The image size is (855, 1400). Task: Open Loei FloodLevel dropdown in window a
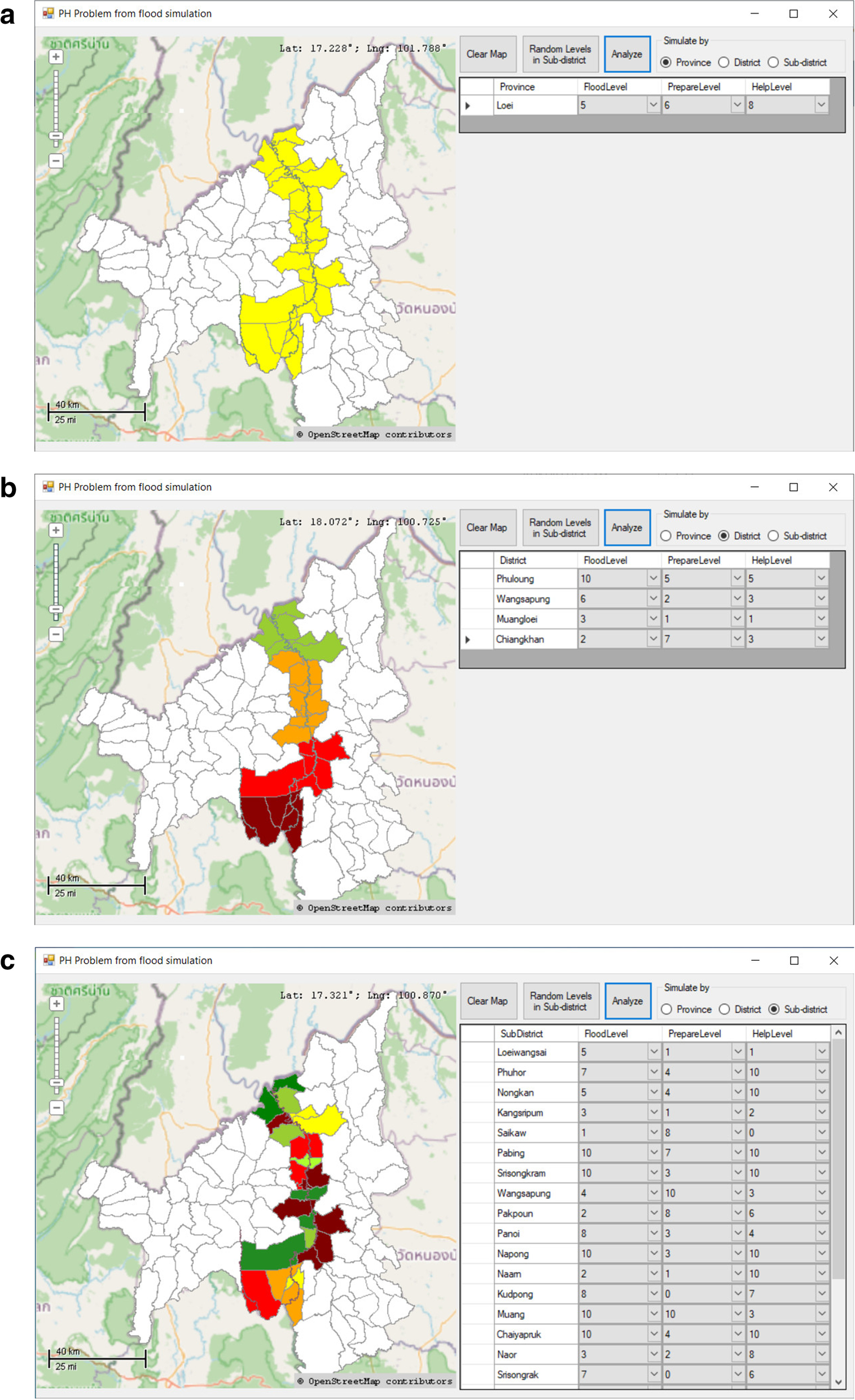pos(654,104)
